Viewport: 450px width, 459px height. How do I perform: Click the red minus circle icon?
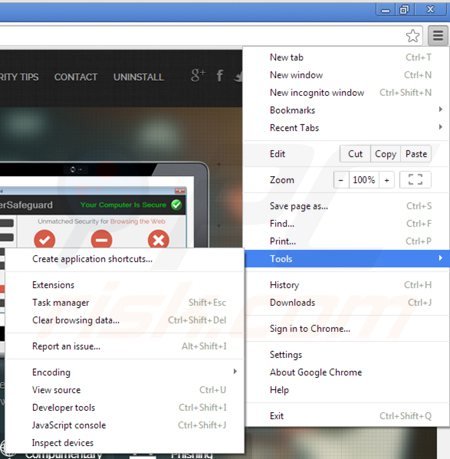point(101,239)
